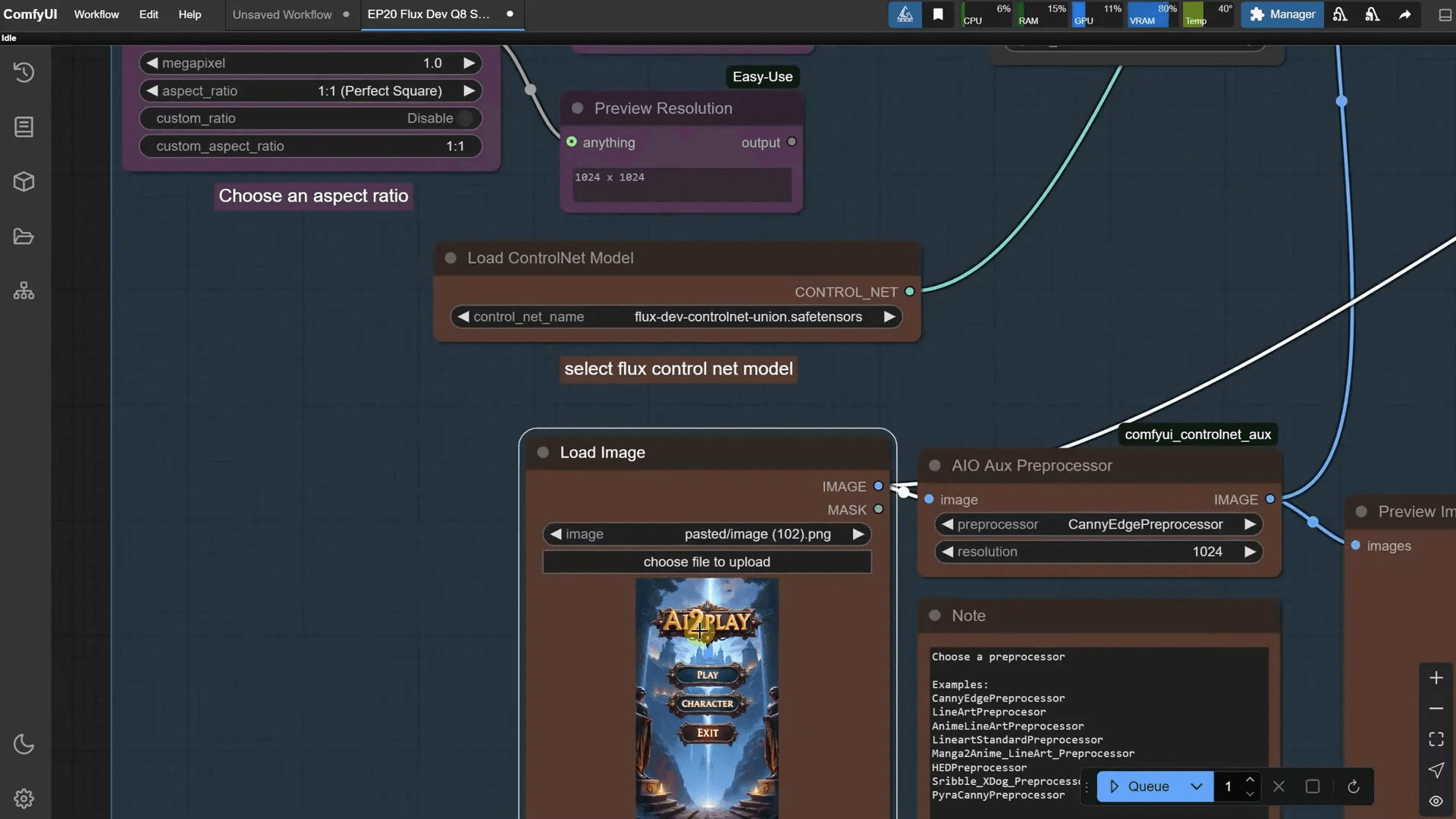Viewport: 1456px width, 819px height.
Task: Clear pending queue with square icon
Action: (x=1313, y=786)
